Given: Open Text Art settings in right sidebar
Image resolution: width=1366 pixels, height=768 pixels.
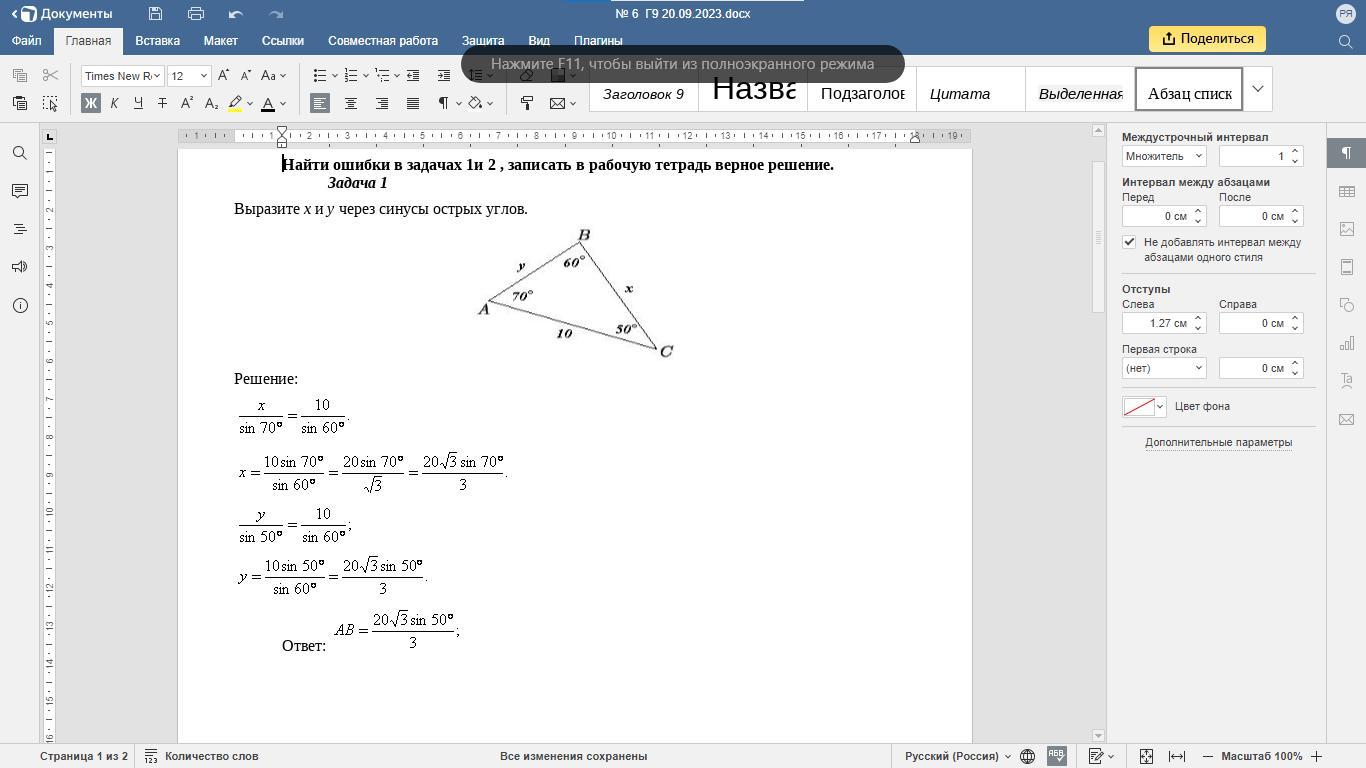Looking at the screenshot, I should coord(1347,381).
